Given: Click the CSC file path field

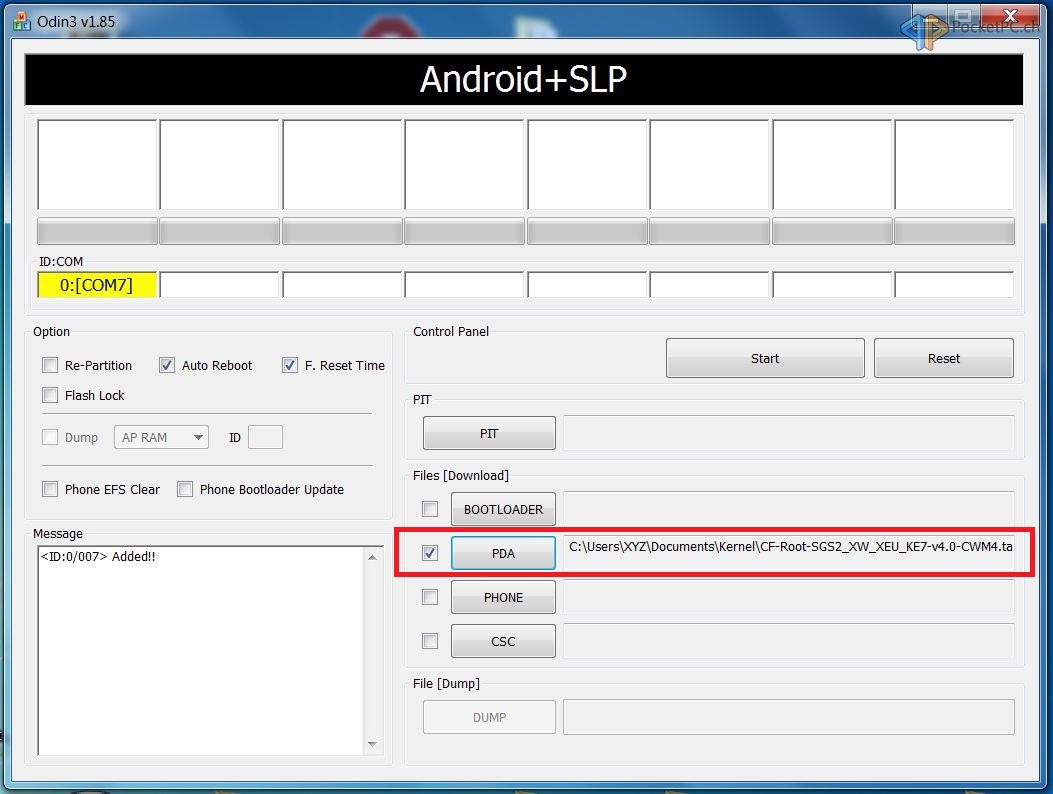Looking at the screenshot, I should 788,640.
